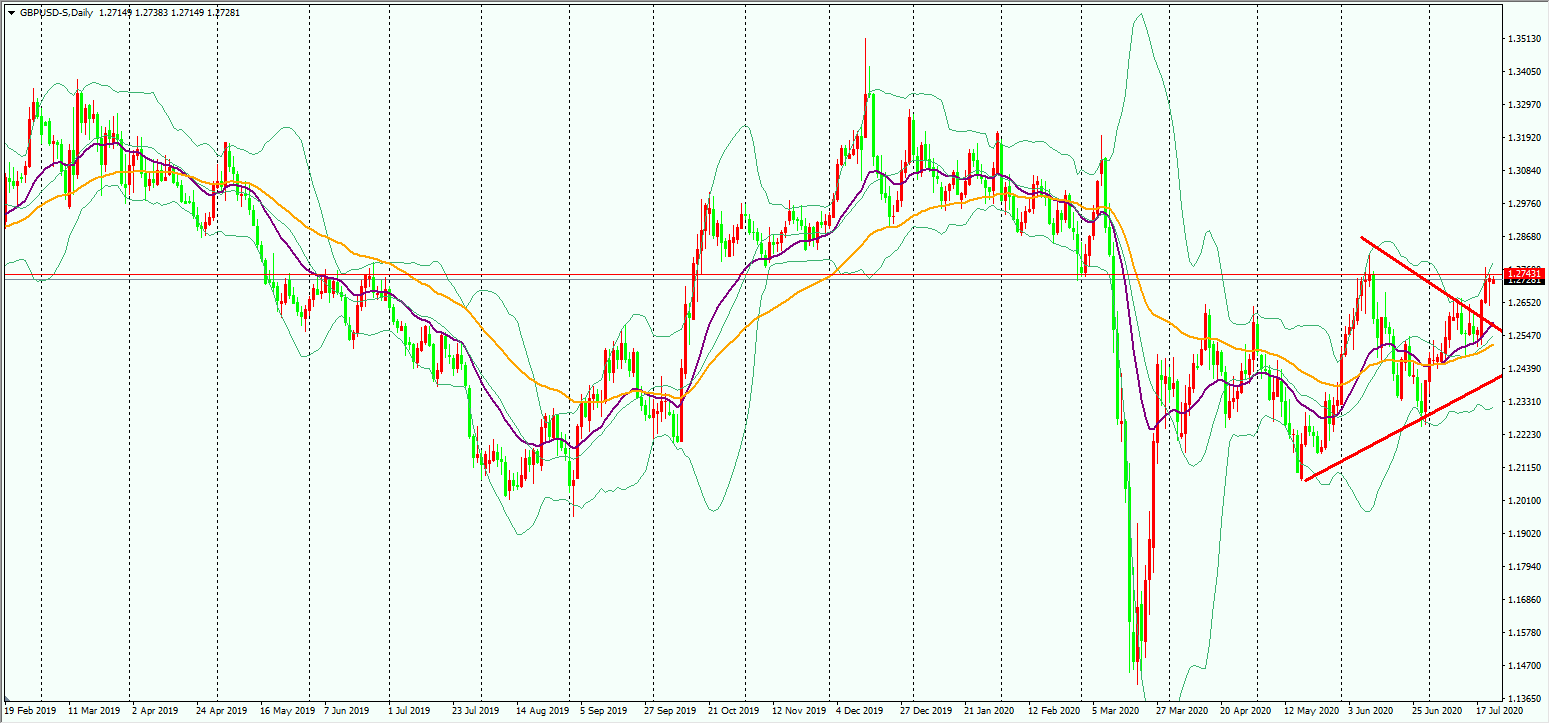
Task: Click the 12 Nov 2019 date label
Action: click(799, 712)
